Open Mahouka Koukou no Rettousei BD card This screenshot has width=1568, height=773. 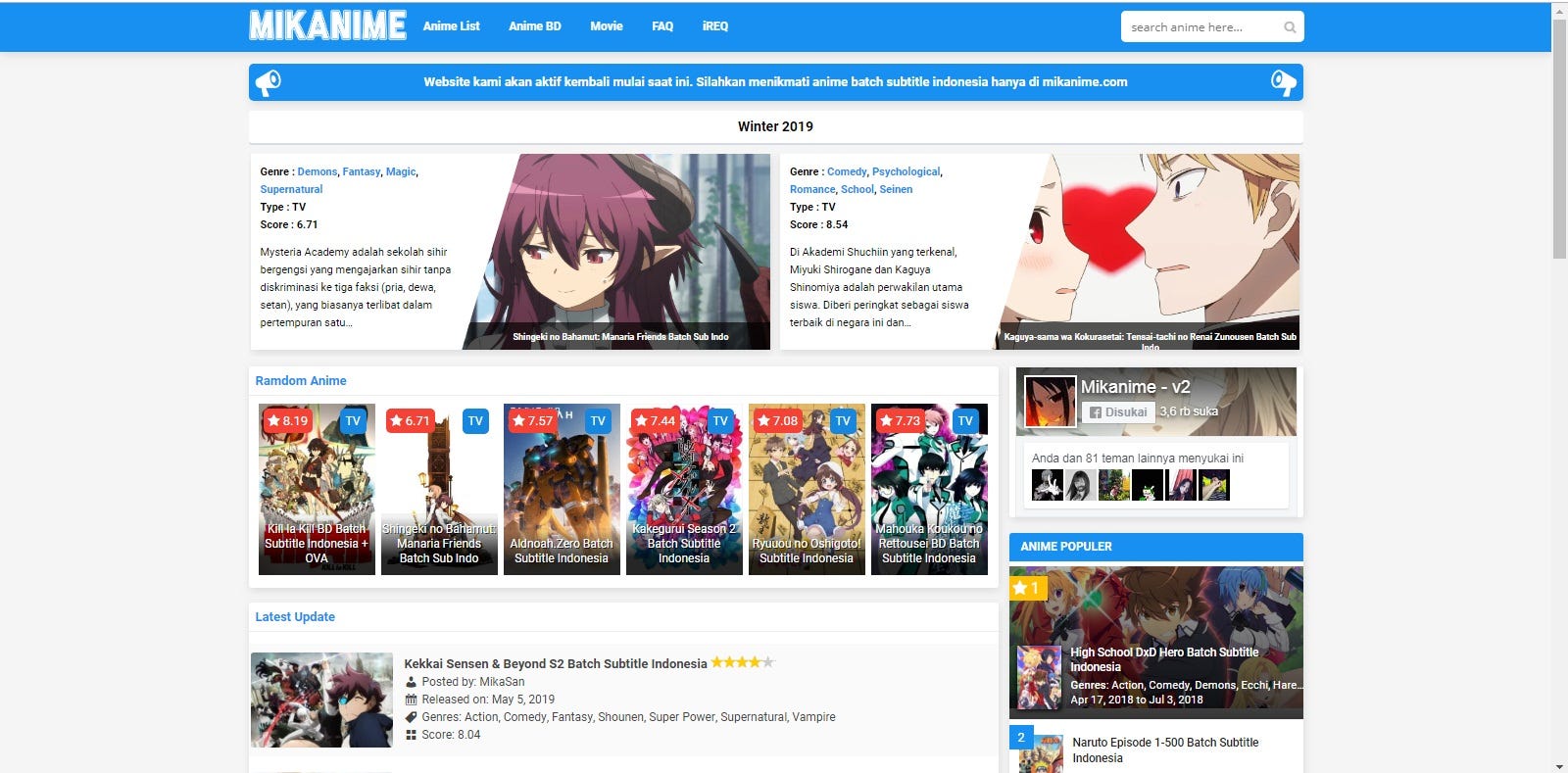[x=929, y=490]
